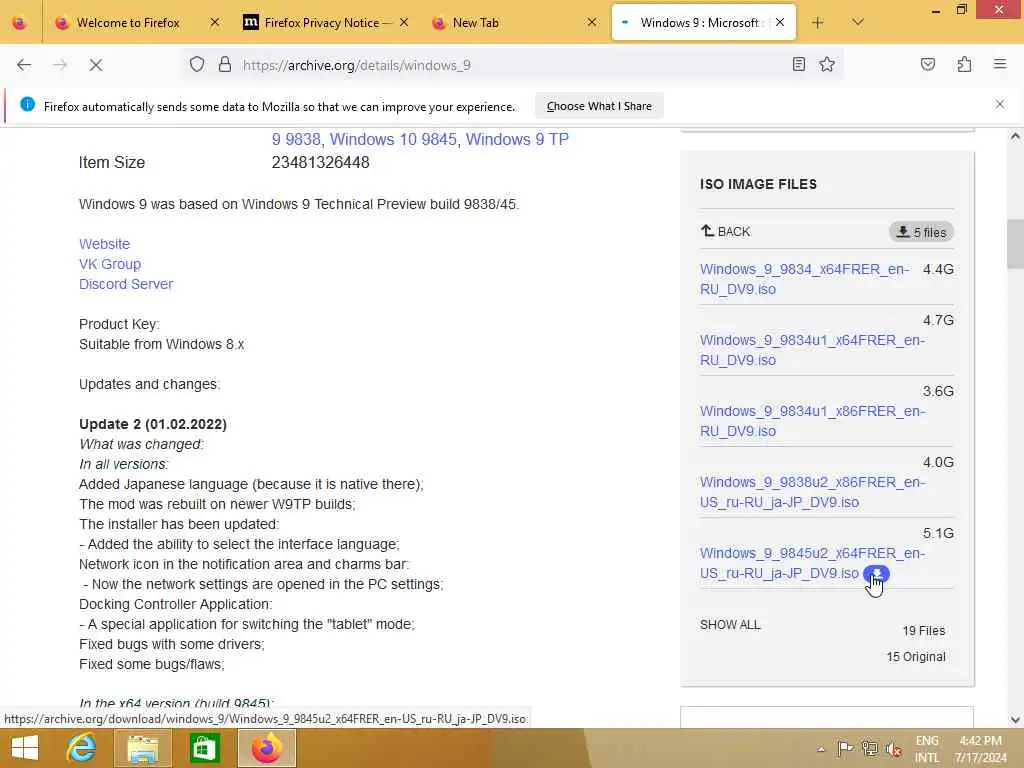Close the Windows 9 : Microsoft tab
The width and height of the screenshot is (1024, 768).
tap(780, 23)
